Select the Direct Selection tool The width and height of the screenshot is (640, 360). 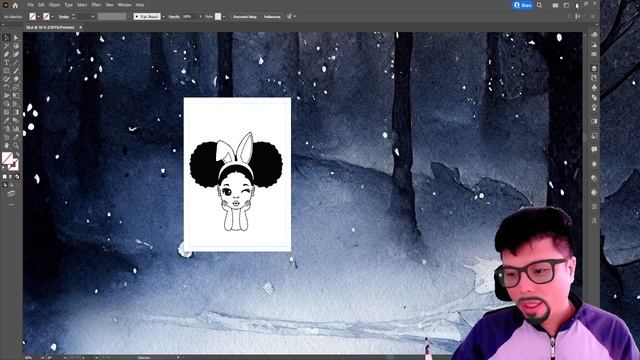16,38
